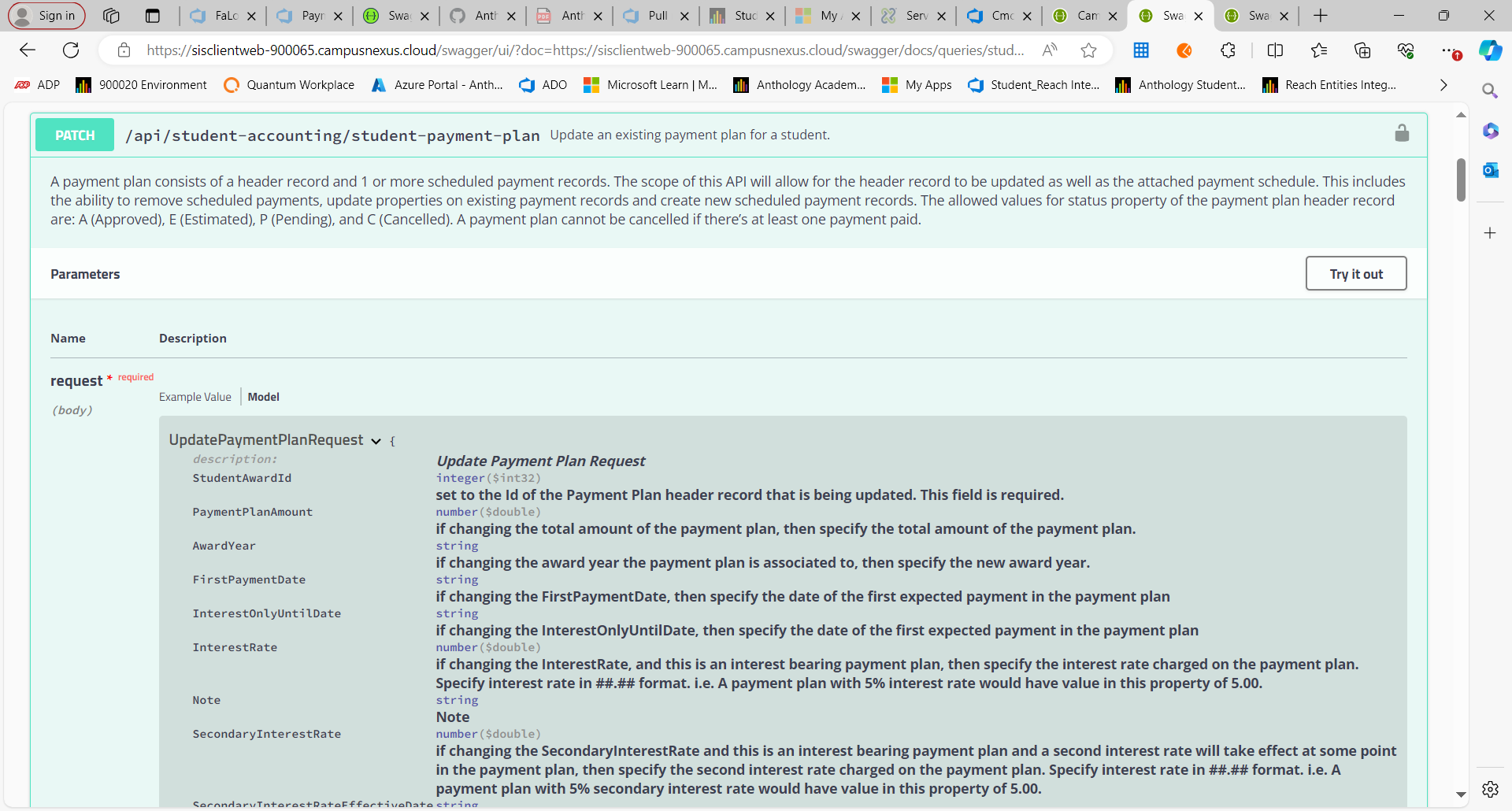
Task: Open the Azure Portal bookmark
Action: point(437,85)
